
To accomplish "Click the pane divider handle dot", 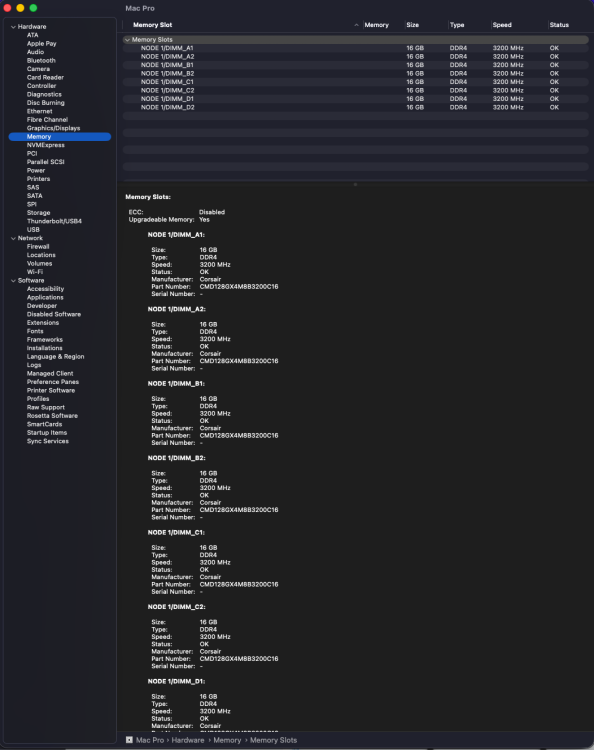I will tap(355, 184).
